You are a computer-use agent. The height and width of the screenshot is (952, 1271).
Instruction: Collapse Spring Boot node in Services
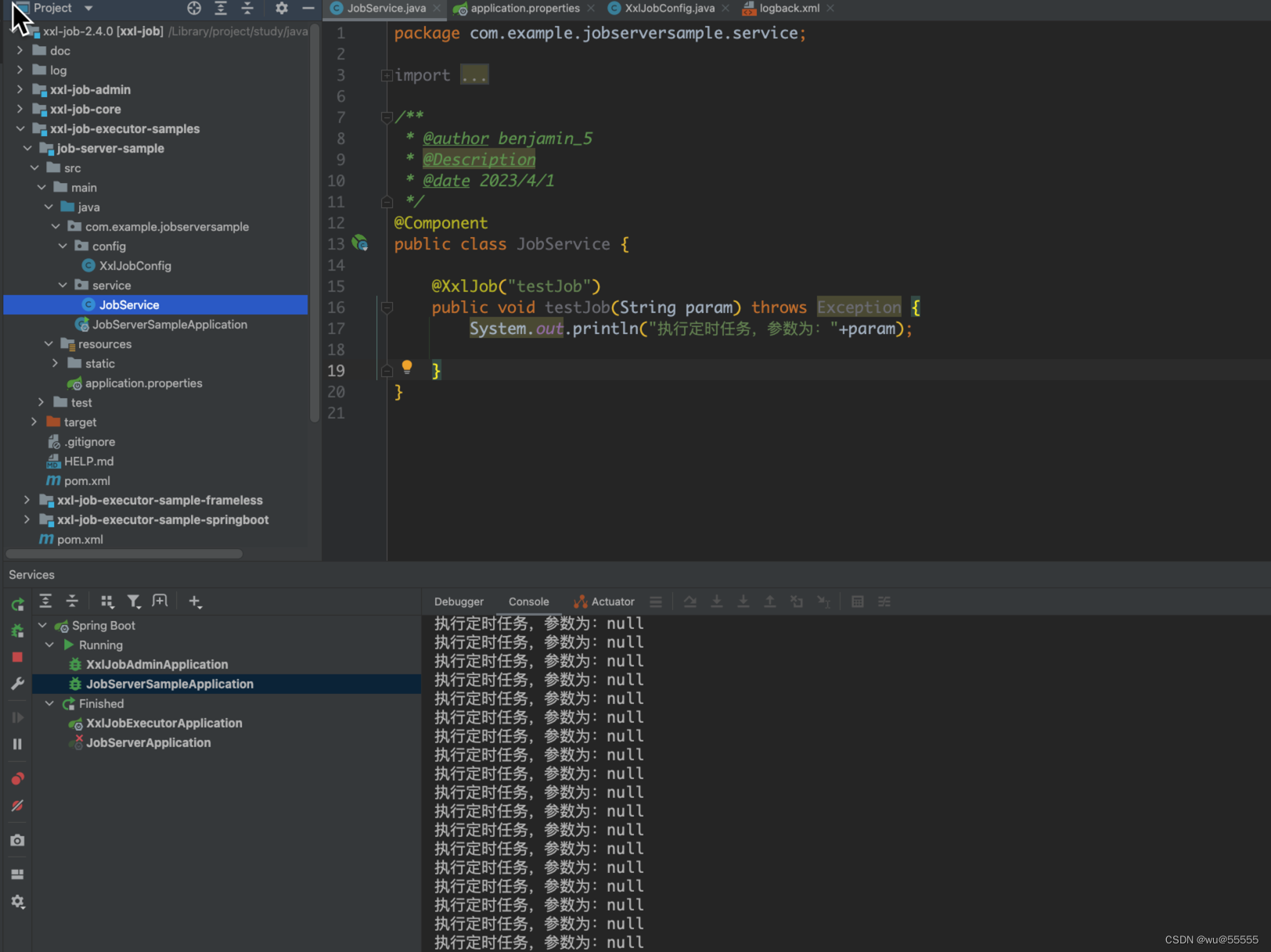(42, 625)
